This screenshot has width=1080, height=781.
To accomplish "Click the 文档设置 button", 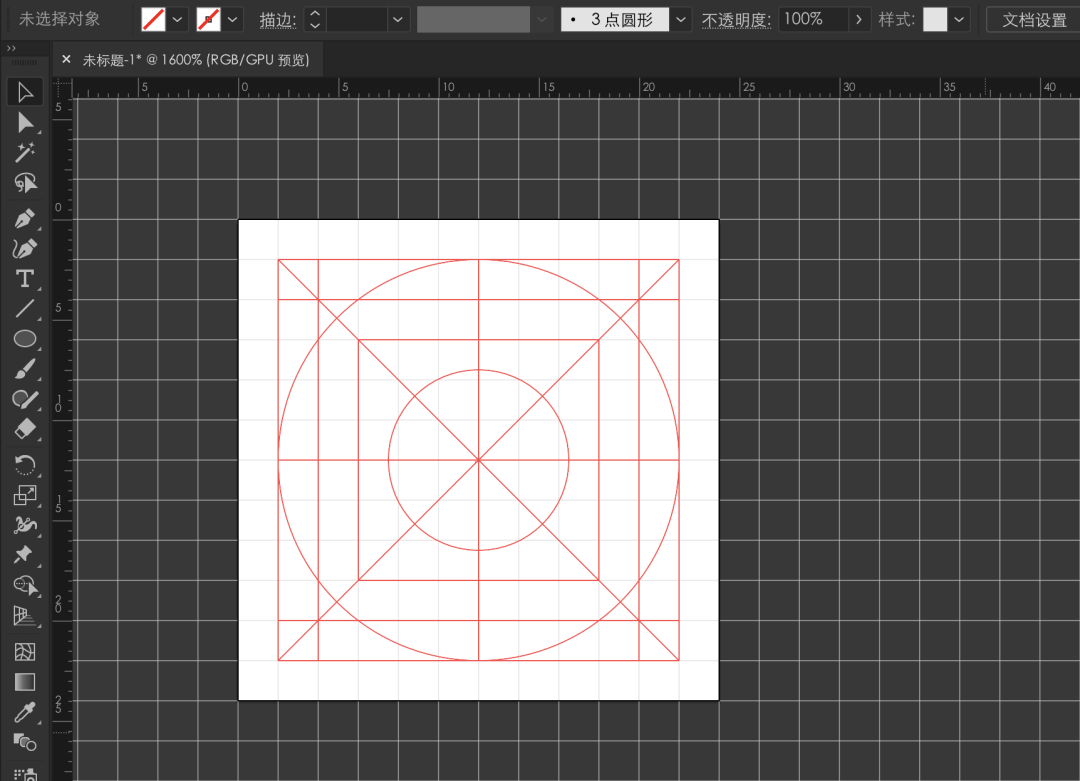I will click(x=1034, y=19).
